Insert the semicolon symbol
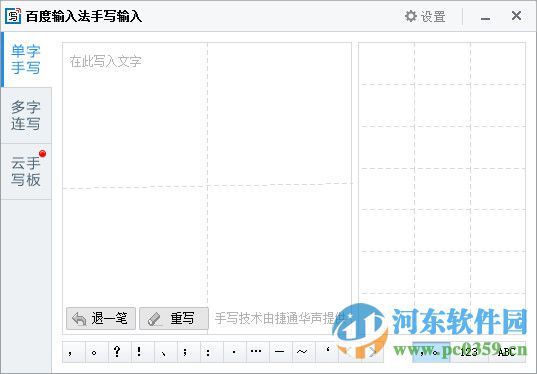Image resolution: width=537 pixels, height=374 pixels. click(188, 352)
